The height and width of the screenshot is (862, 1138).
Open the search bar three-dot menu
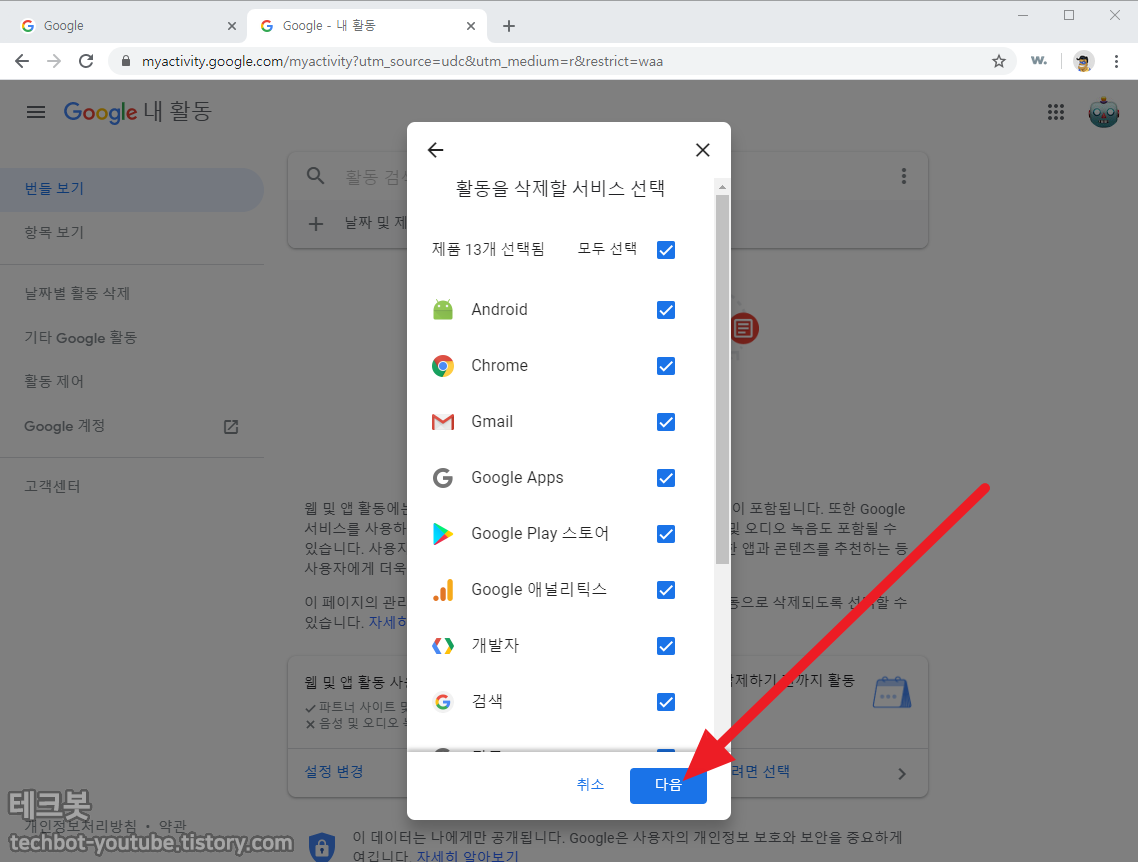tap(904, 176)
